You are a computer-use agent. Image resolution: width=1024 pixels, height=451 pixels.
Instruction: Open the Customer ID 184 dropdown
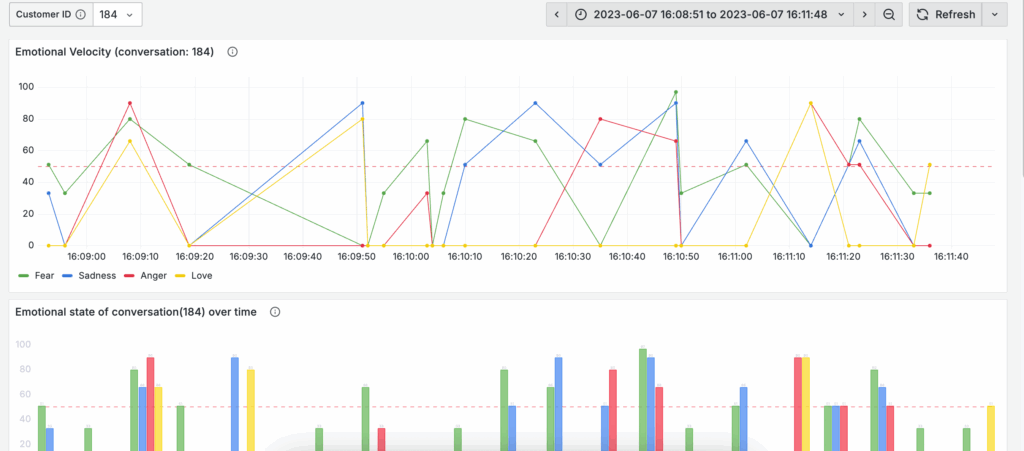pos(119,15)
